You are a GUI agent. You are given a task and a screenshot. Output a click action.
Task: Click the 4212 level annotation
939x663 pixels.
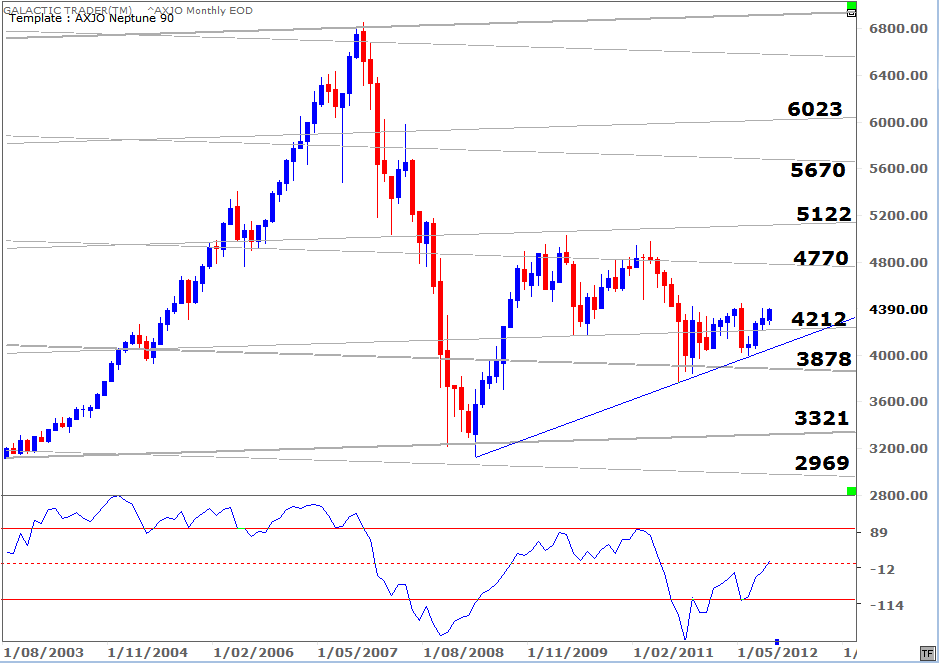pyautogui.click(x=819, y=319)
